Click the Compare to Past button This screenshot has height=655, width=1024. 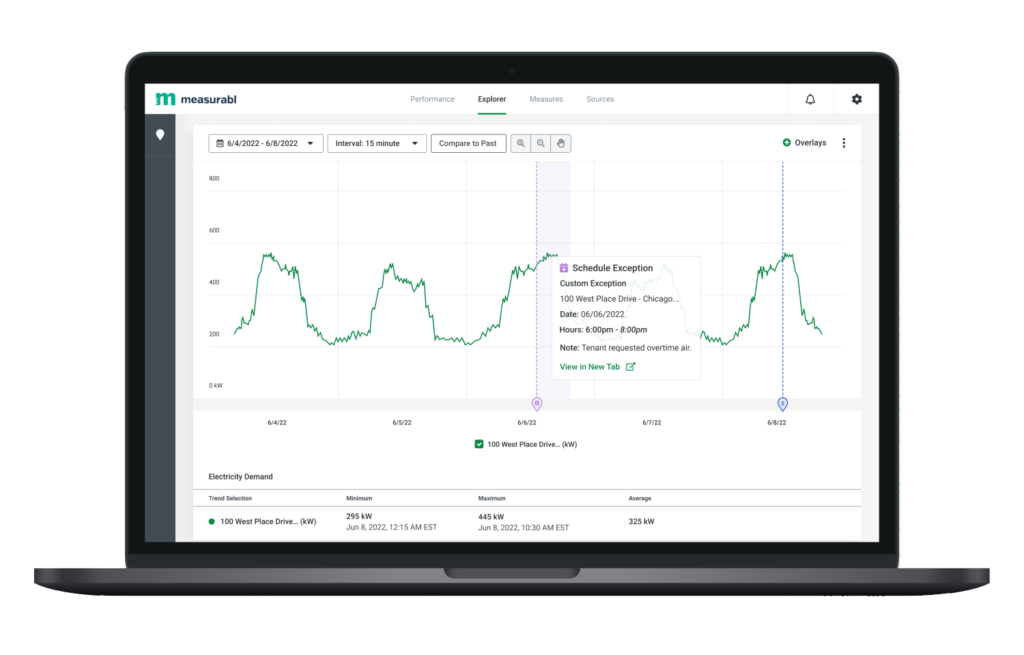point(468,143)
